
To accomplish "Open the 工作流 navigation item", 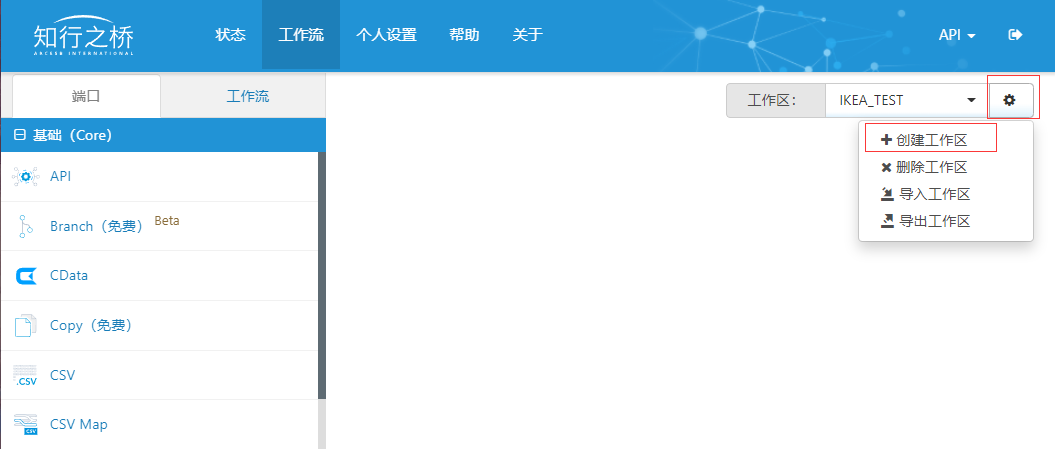I will click(x=301, y=35).
